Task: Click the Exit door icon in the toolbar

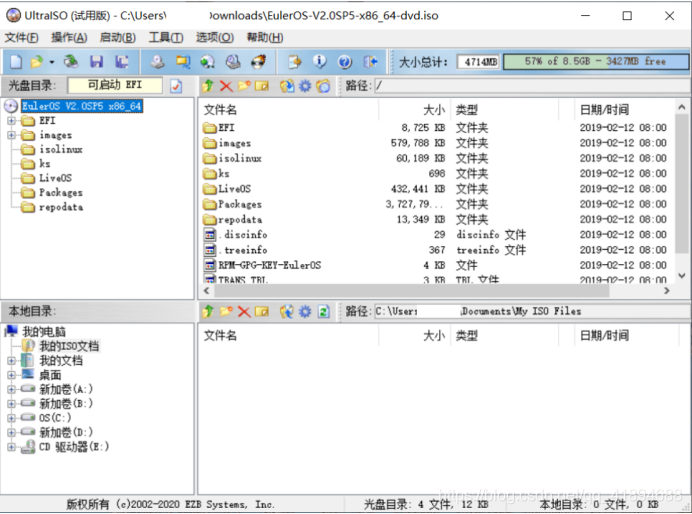Action: (370, 61)
